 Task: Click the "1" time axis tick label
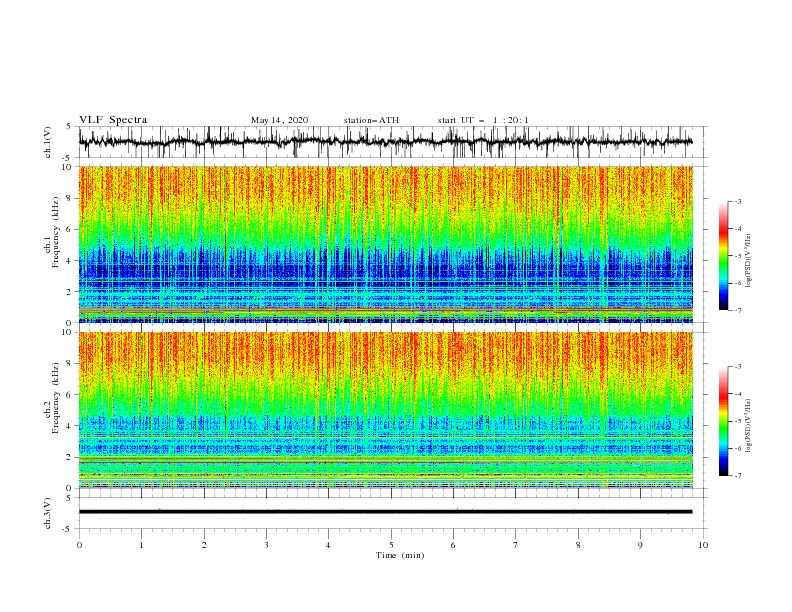pyautogui.click(x=141, y=545)
